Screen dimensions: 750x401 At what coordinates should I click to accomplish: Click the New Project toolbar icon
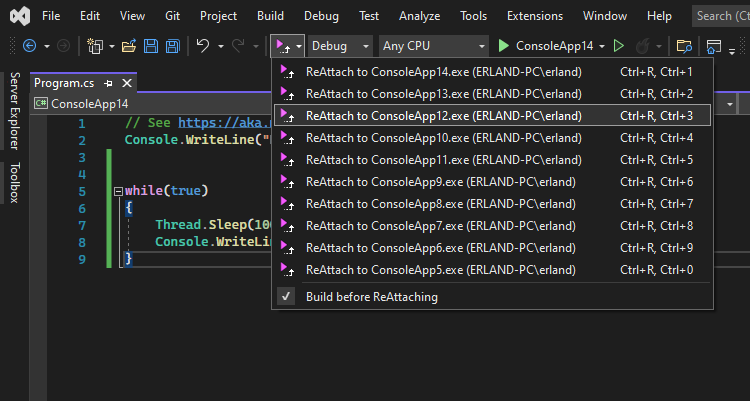pos(95,46)
